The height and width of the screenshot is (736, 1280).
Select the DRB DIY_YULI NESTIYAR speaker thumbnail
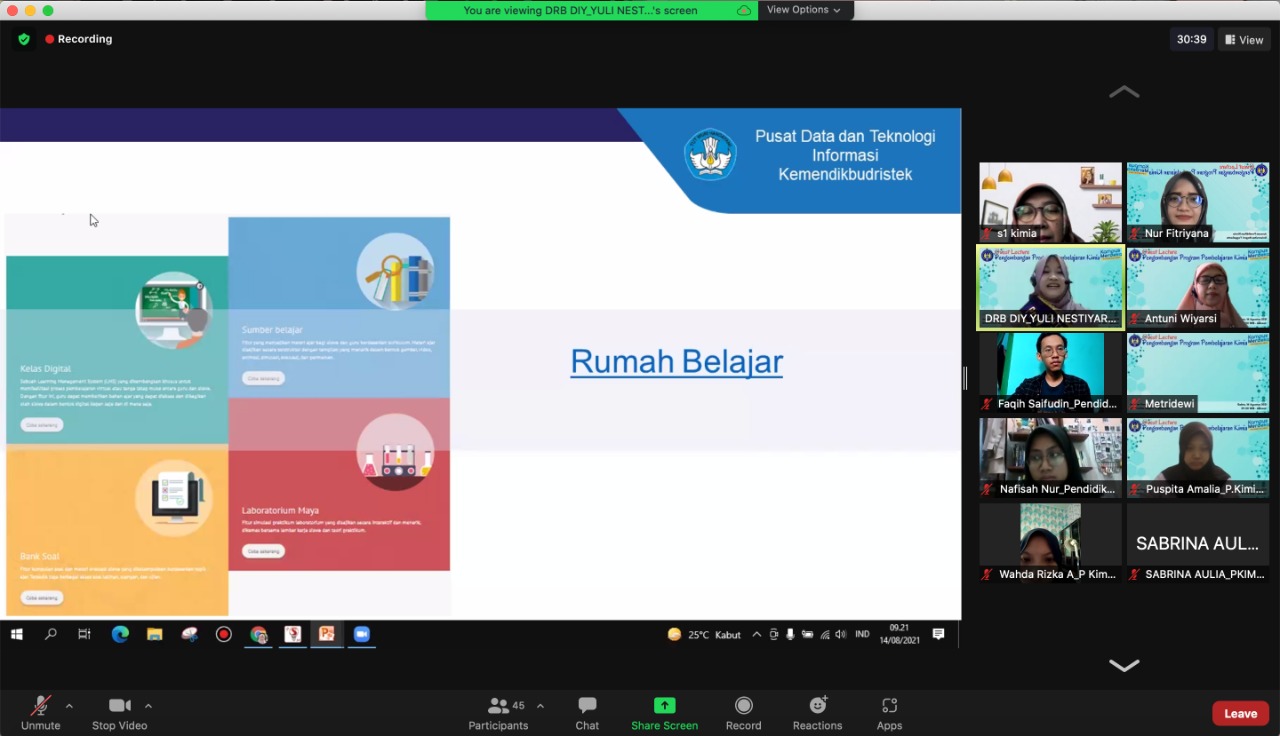pos(1050,288)
